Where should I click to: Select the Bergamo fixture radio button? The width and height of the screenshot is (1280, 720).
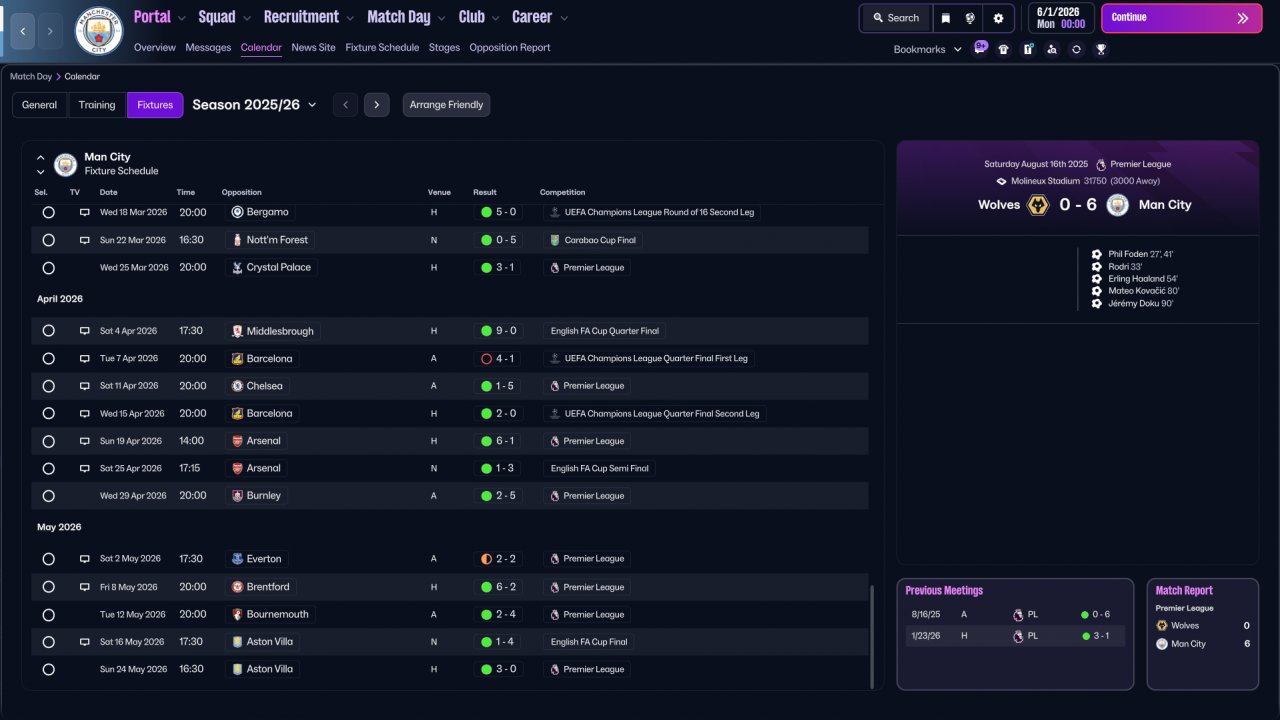[x=48, y=212]
